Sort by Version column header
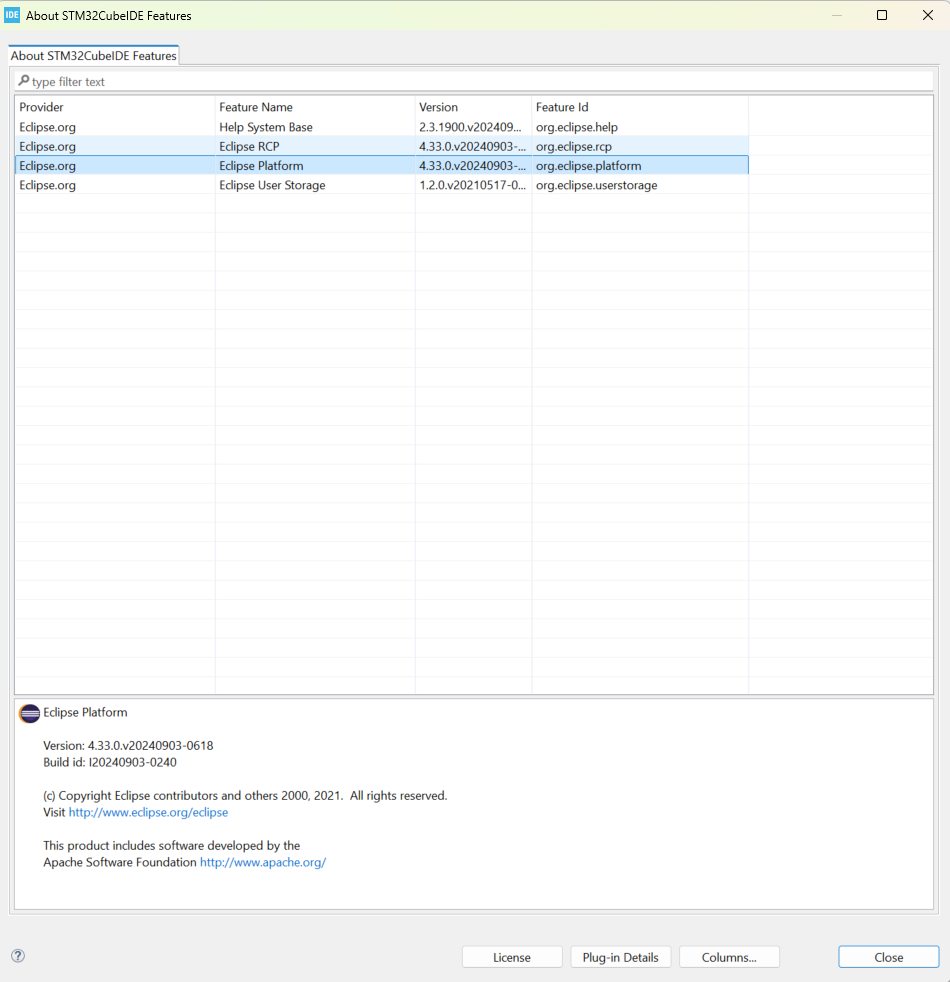The width and height of the screenshot is (950, 982). [473, 107]
